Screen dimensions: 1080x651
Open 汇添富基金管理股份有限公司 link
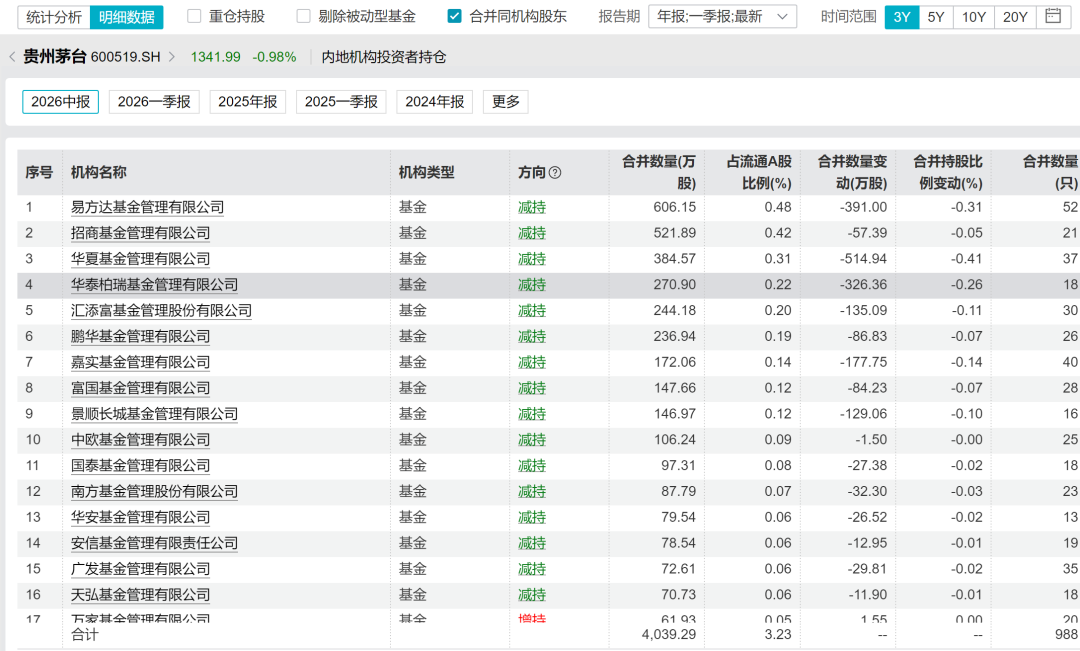pos(161,311)
